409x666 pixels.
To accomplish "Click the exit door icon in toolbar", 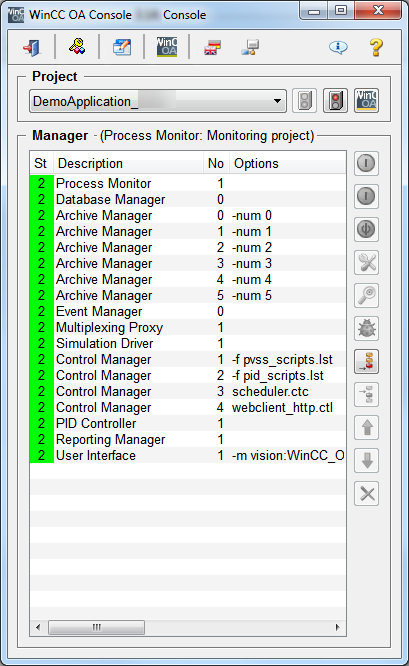I will click(32, 47).
